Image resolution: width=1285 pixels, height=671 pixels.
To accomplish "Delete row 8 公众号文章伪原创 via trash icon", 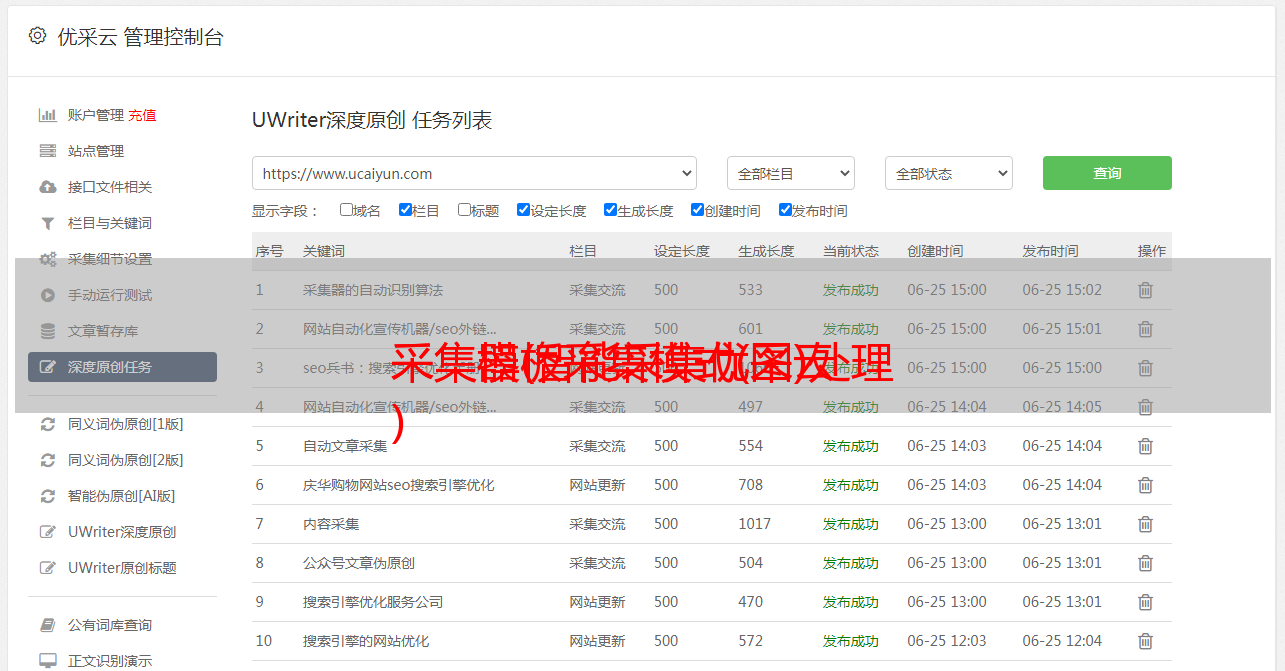I will coord(1146,563).
